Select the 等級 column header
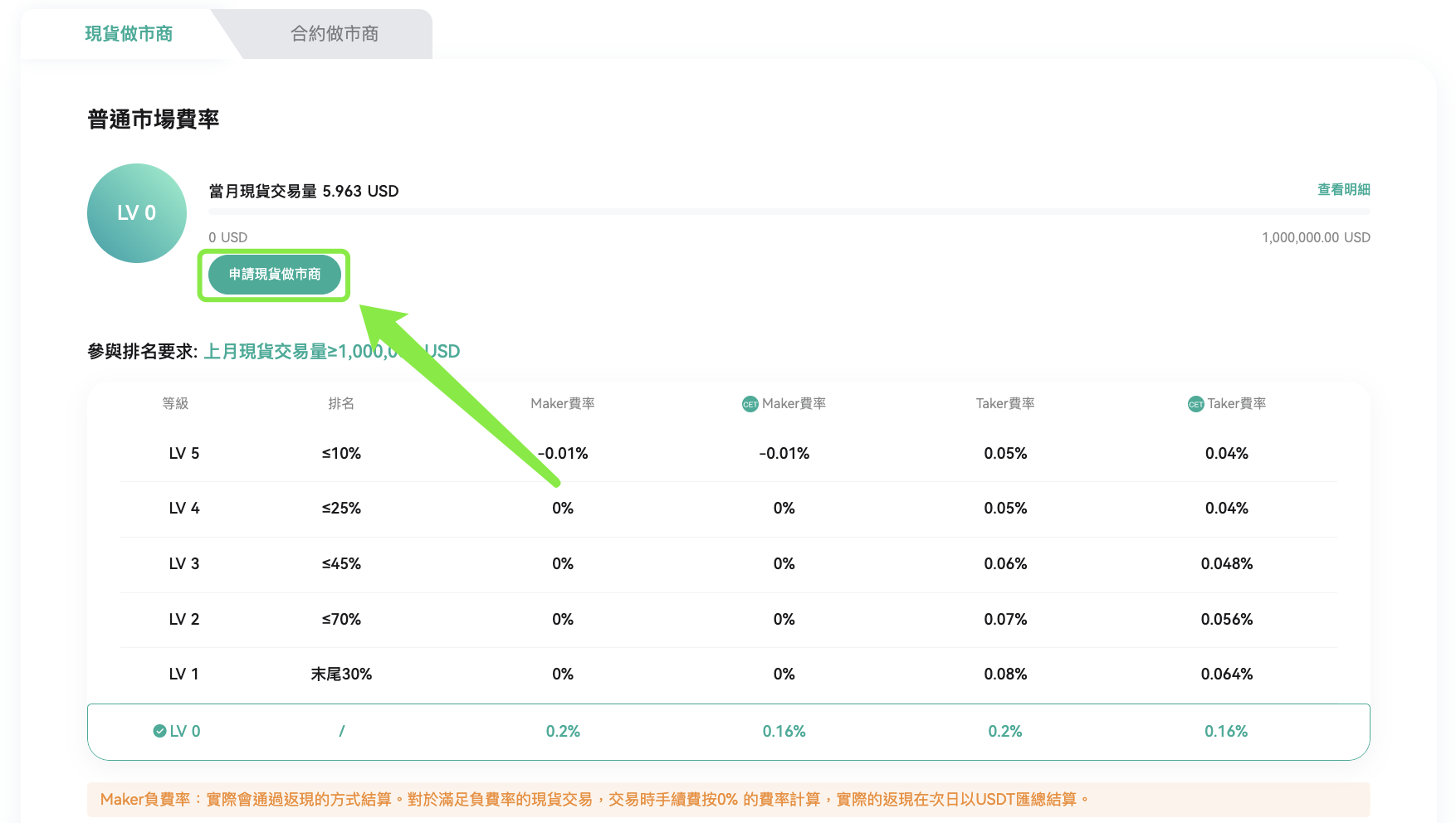 pyautogui.click(x=175, y=404)
